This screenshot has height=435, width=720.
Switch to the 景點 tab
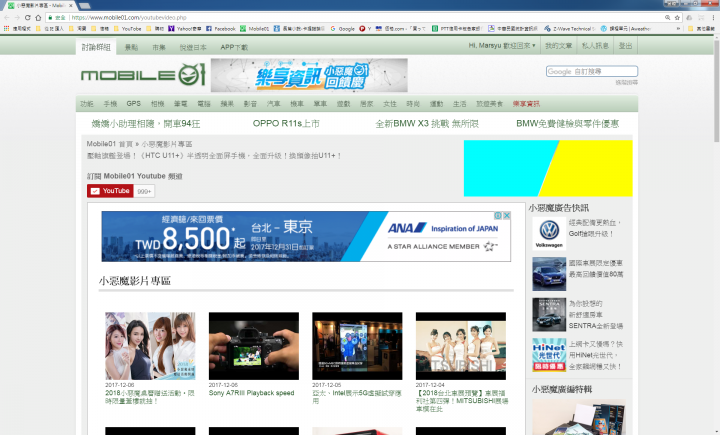coord(131,47)
